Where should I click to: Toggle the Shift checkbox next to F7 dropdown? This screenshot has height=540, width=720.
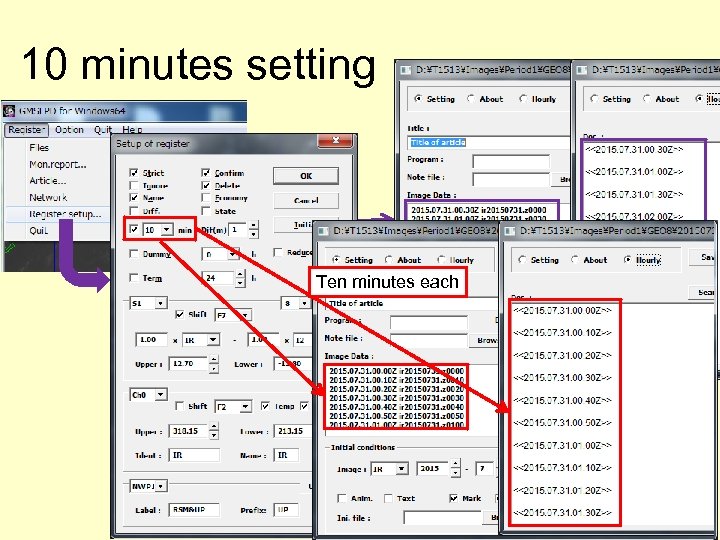coord(180,315)
